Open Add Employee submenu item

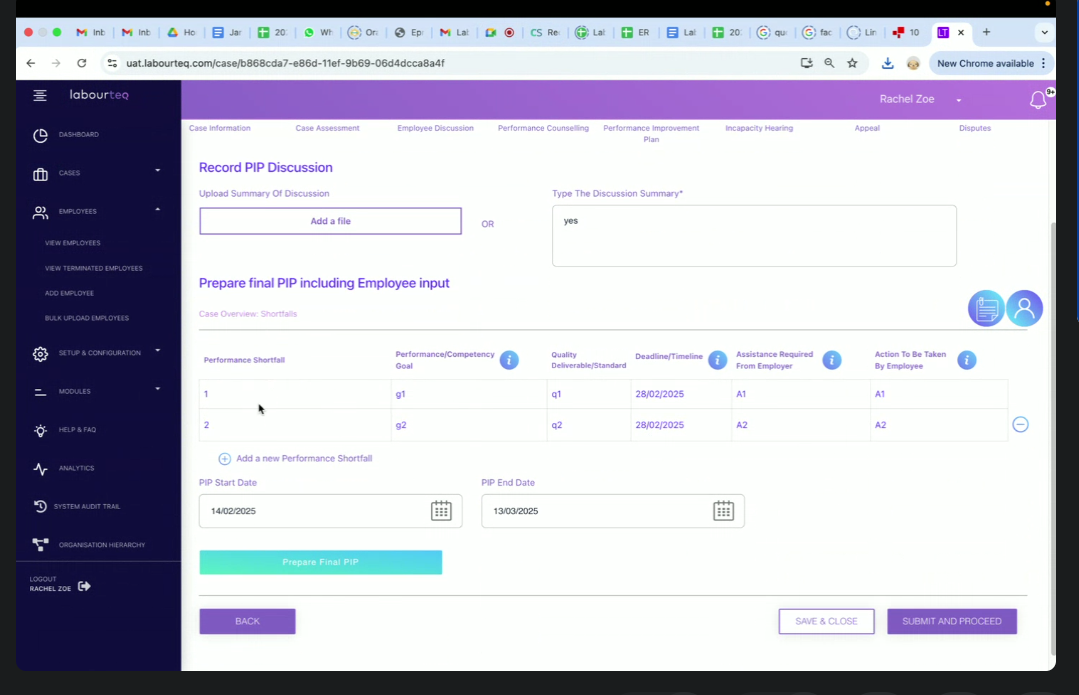[70, 293]
